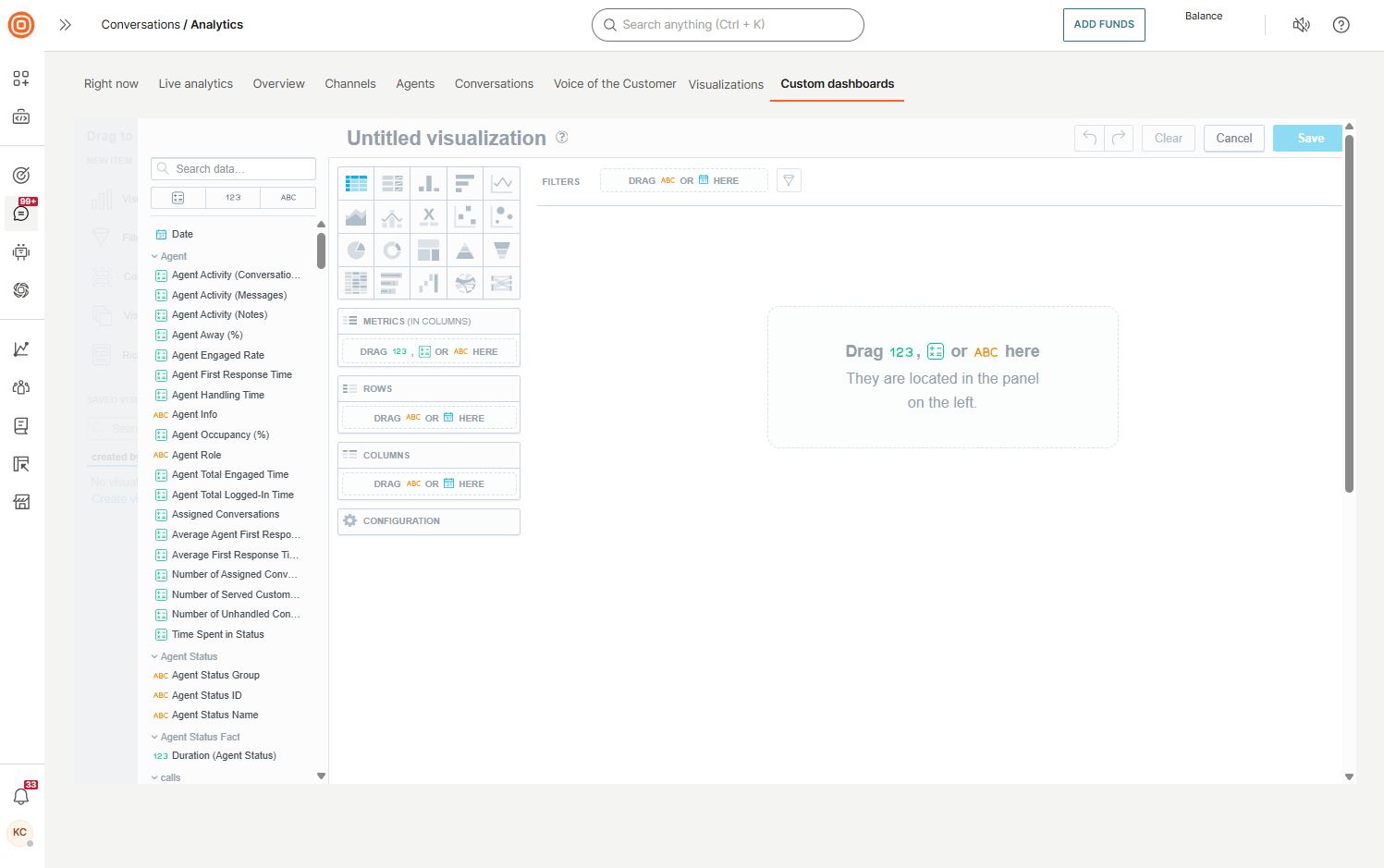Switch to the Visualizations tab

[x=726, y=83]
